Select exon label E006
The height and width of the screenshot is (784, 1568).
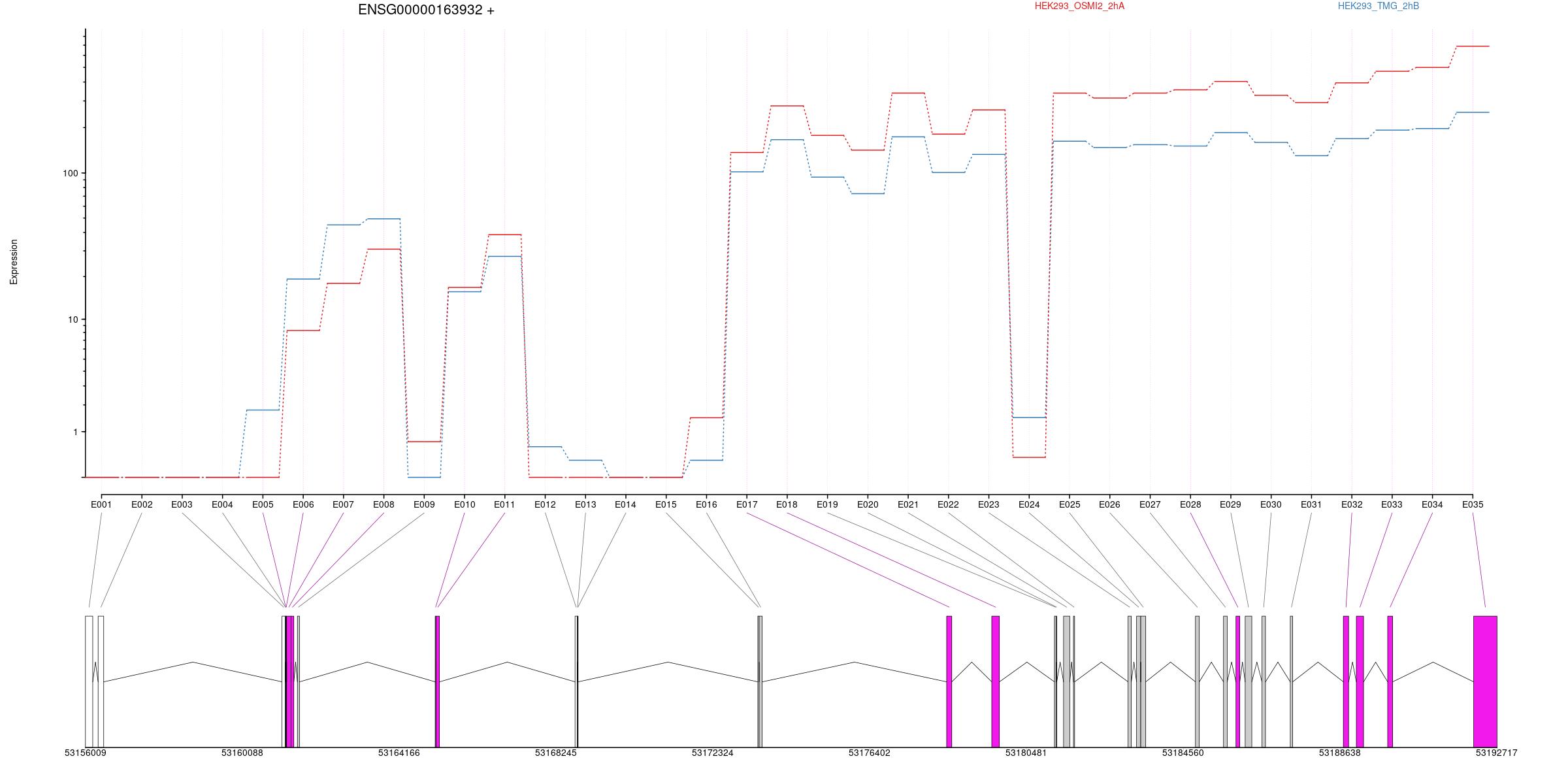[303, 504]
